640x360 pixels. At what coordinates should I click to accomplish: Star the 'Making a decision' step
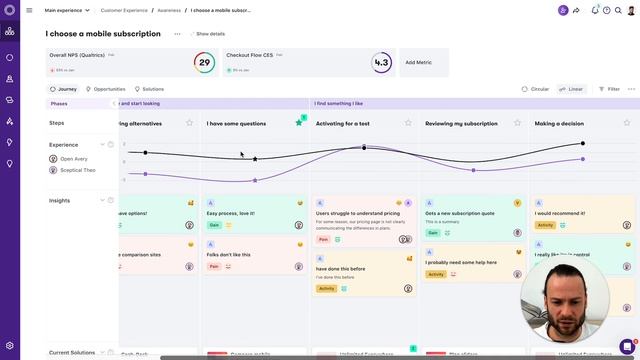tap(627, 122)
